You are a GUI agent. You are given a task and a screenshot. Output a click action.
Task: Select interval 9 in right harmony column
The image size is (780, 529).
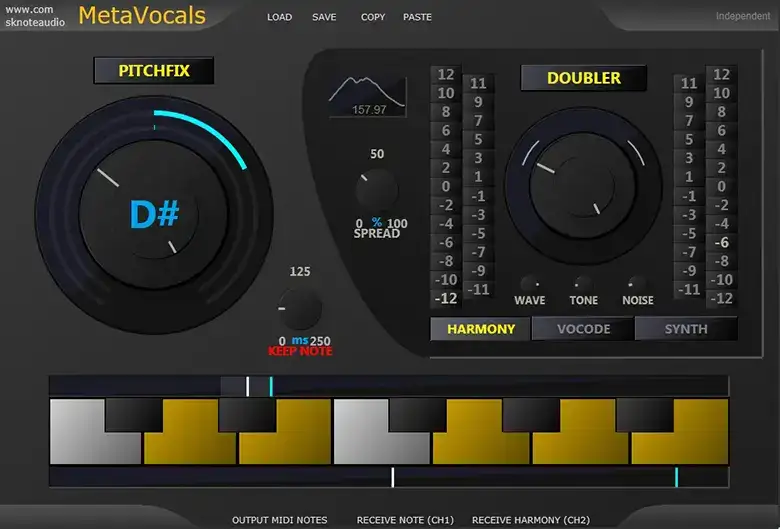tap(689, 102)
